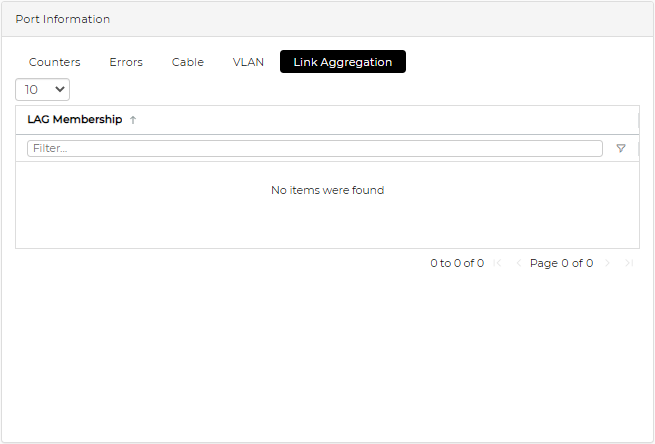Open the page size dropdown showing 10
The width and height of the screenshot is (655, 444).
pos(43,90)
